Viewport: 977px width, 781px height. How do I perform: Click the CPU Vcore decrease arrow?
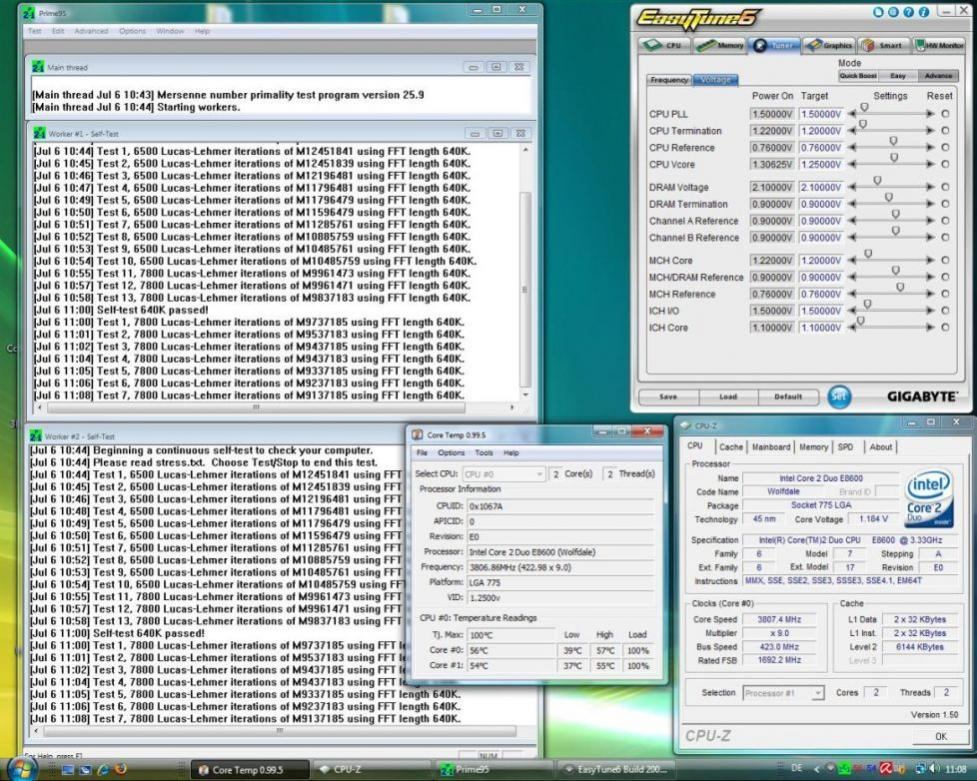[852, 165]
